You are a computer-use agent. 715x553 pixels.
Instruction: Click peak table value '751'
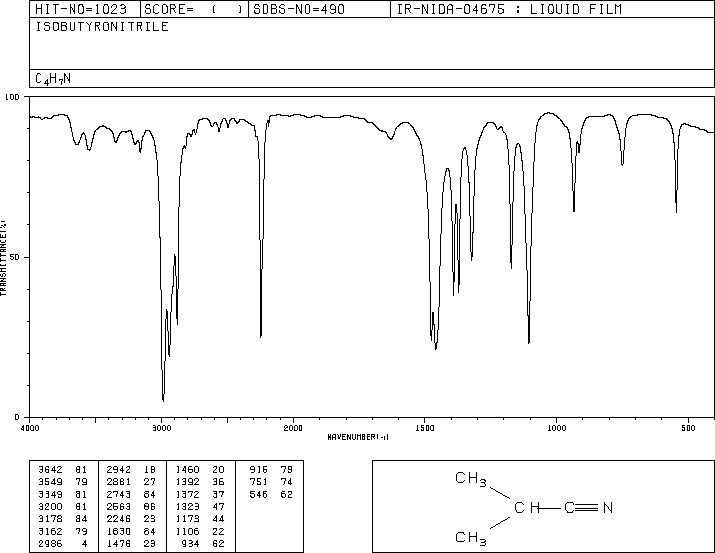259,482
